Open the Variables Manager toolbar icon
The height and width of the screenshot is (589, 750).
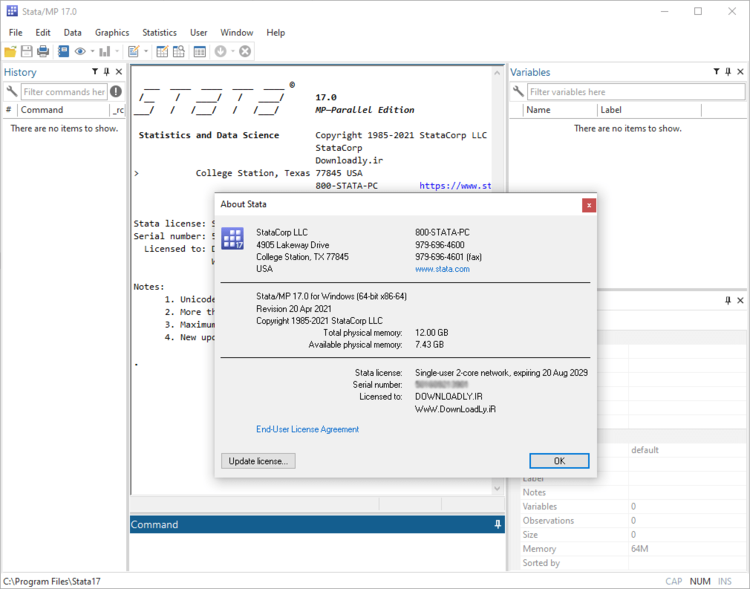click(x=200, y=51)
